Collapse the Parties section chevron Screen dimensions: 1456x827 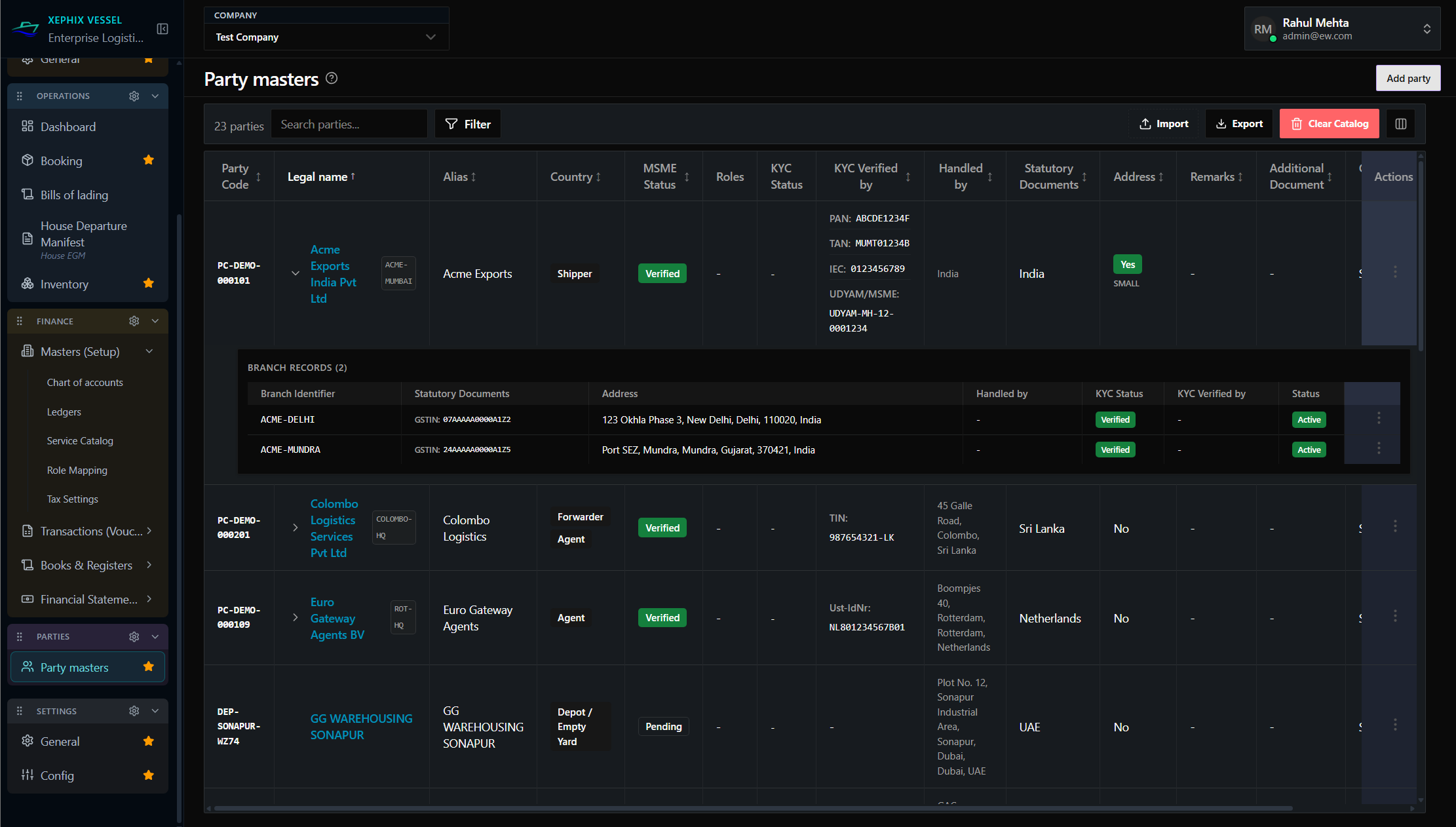[155, 636]
